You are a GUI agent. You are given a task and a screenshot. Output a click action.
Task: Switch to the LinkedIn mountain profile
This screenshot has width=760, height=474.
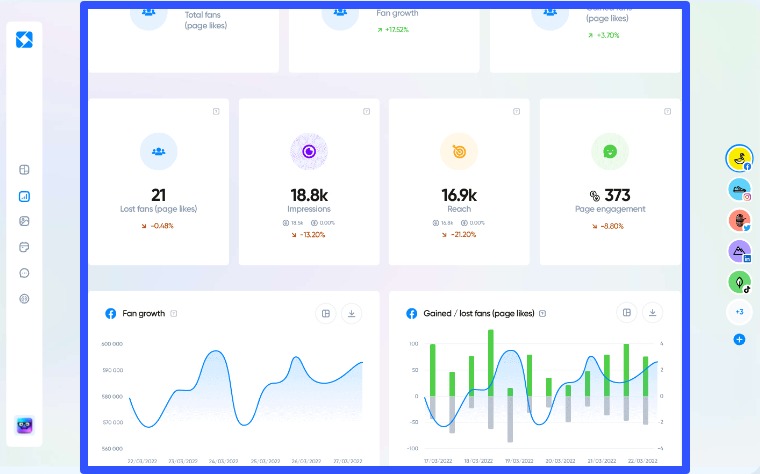[x=739, y=252]
